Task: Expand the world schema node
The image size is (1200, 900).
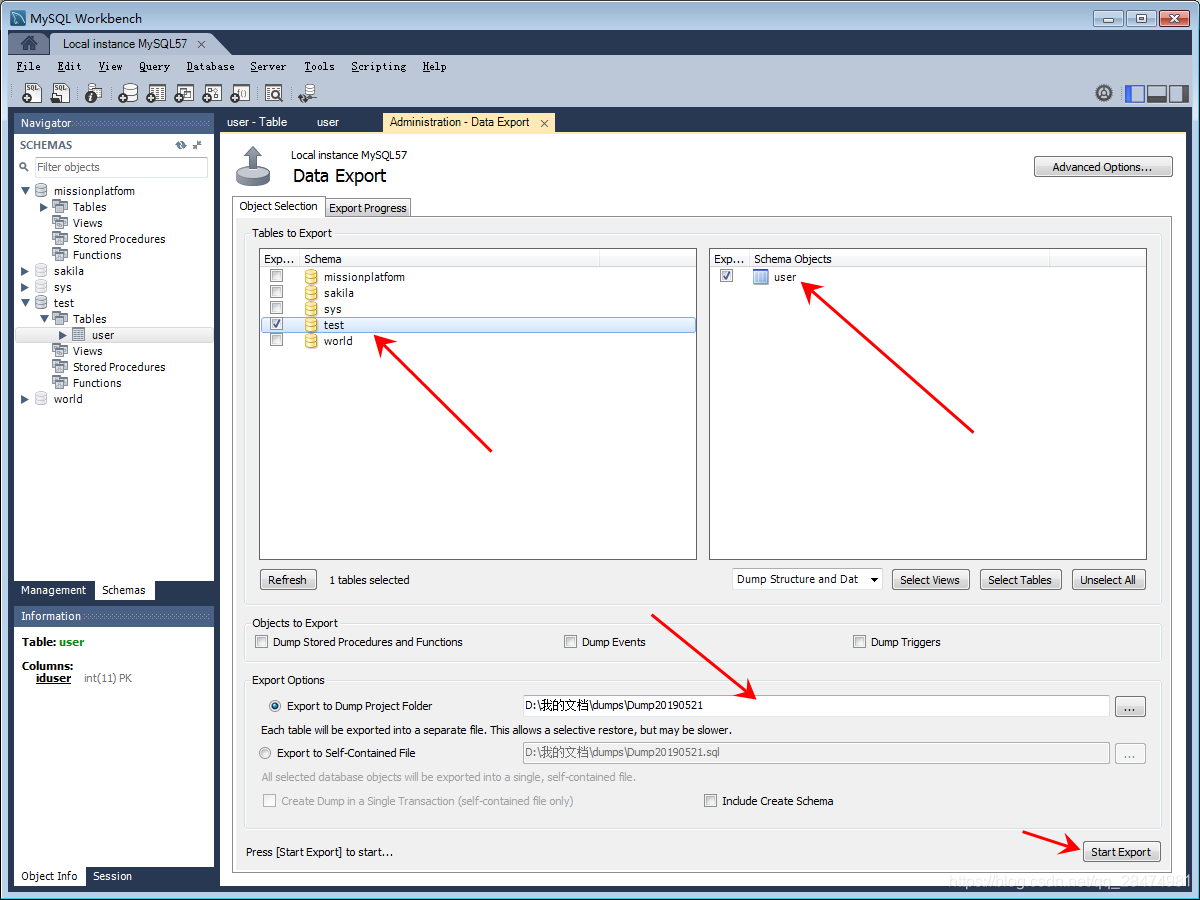Action: click(26, 399)
